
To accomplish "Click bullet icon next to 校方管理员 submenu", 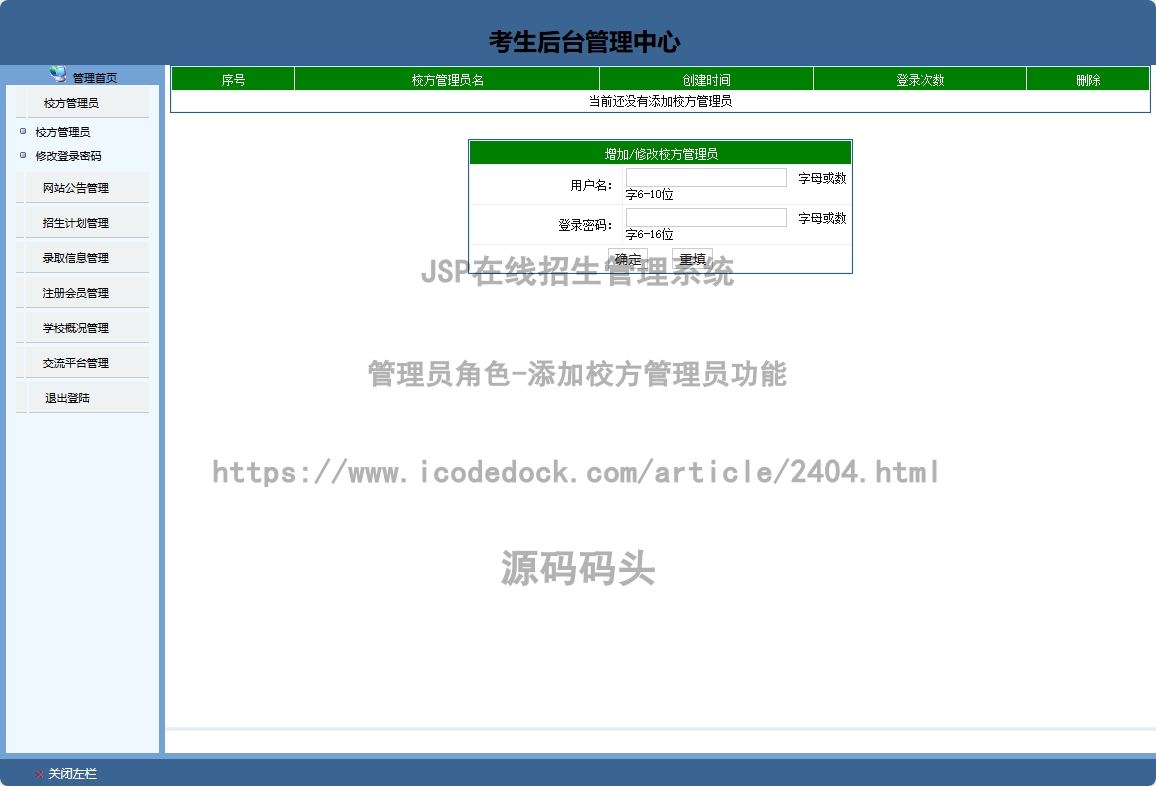I will [x=23, y=131].
